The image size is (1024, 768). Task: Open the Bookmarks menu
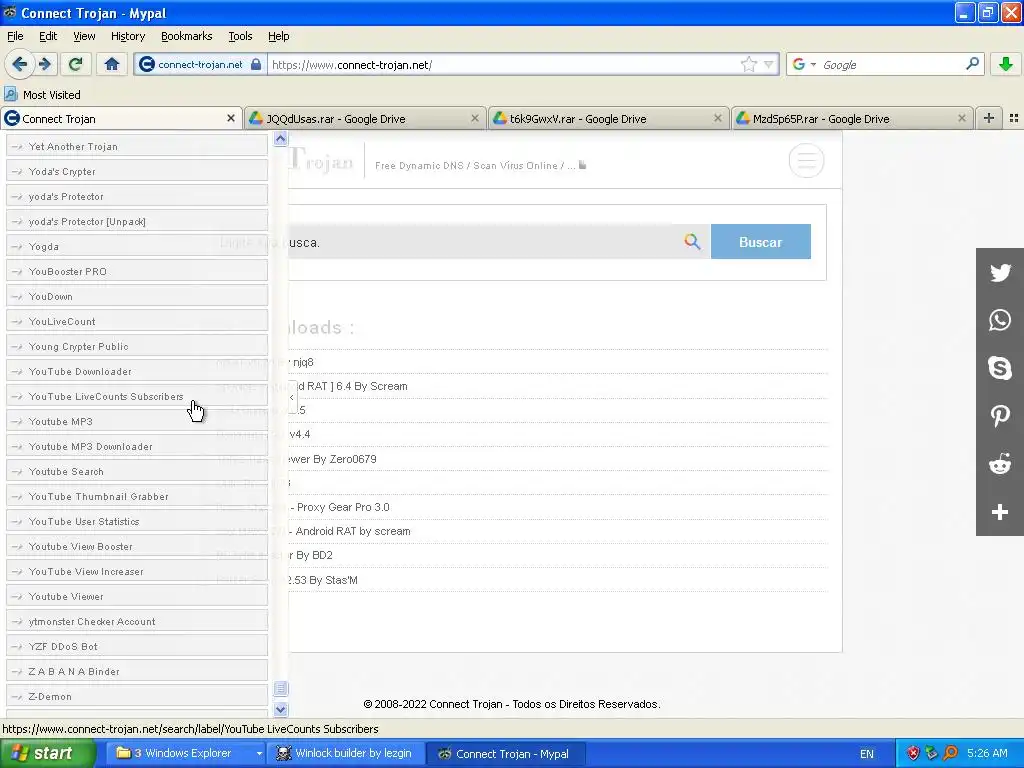click(x=186, y=36)
